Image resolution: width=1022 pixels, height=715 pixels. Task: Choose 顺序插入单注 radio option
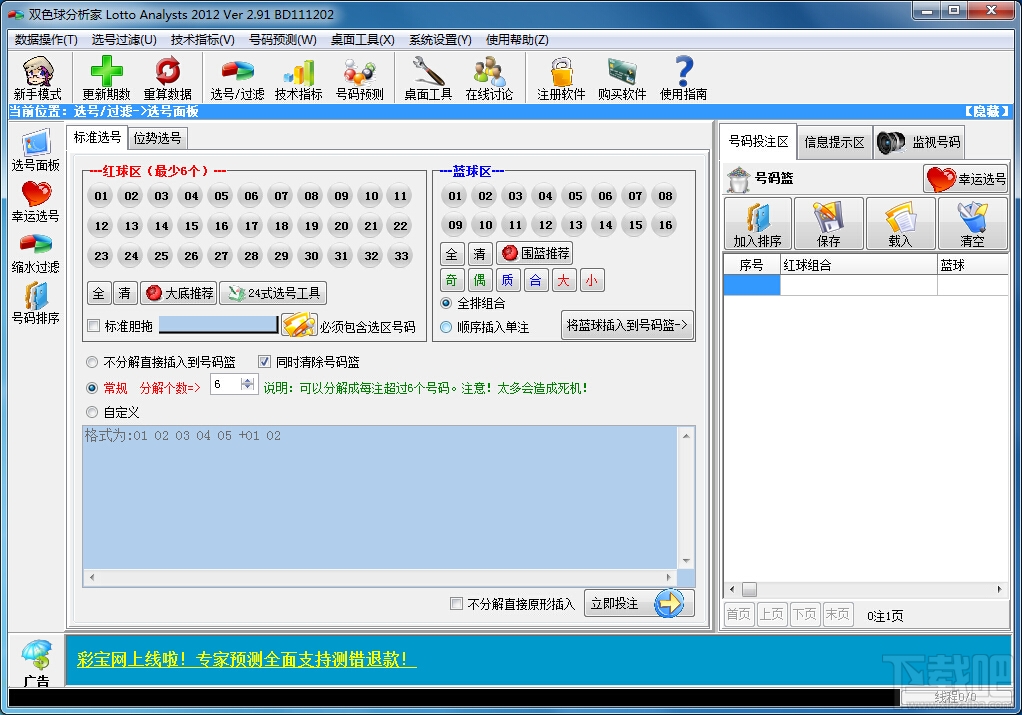(x=446, y=327)
